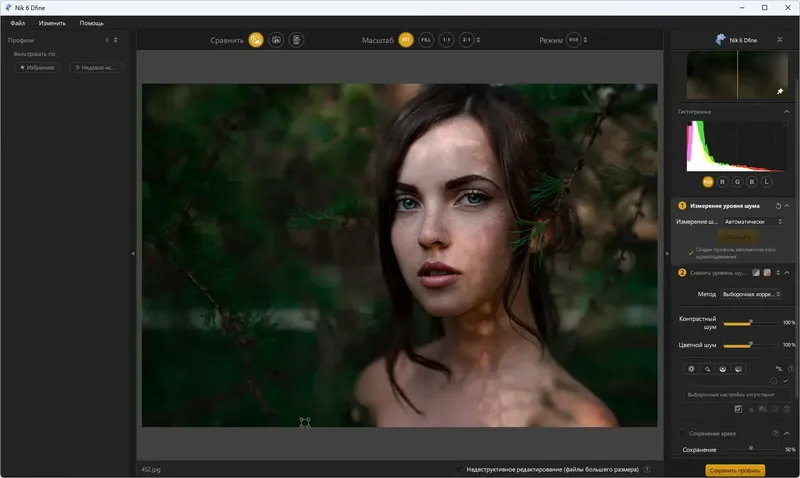Show the luminance (L) histogram
800x478 pixels.
[767, 181]
